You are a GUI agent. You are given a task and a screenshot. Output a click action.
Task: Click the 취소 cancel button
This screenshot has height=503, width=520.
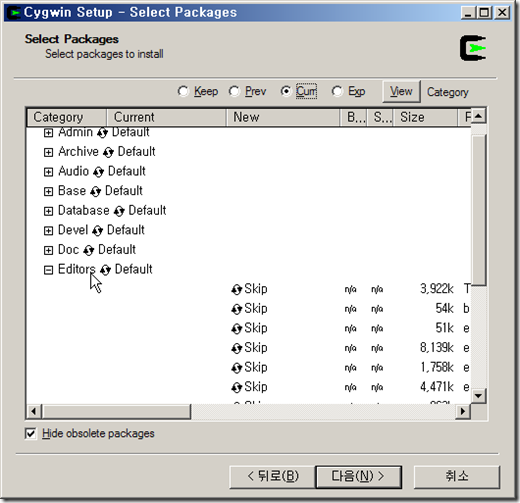(457, 477)
